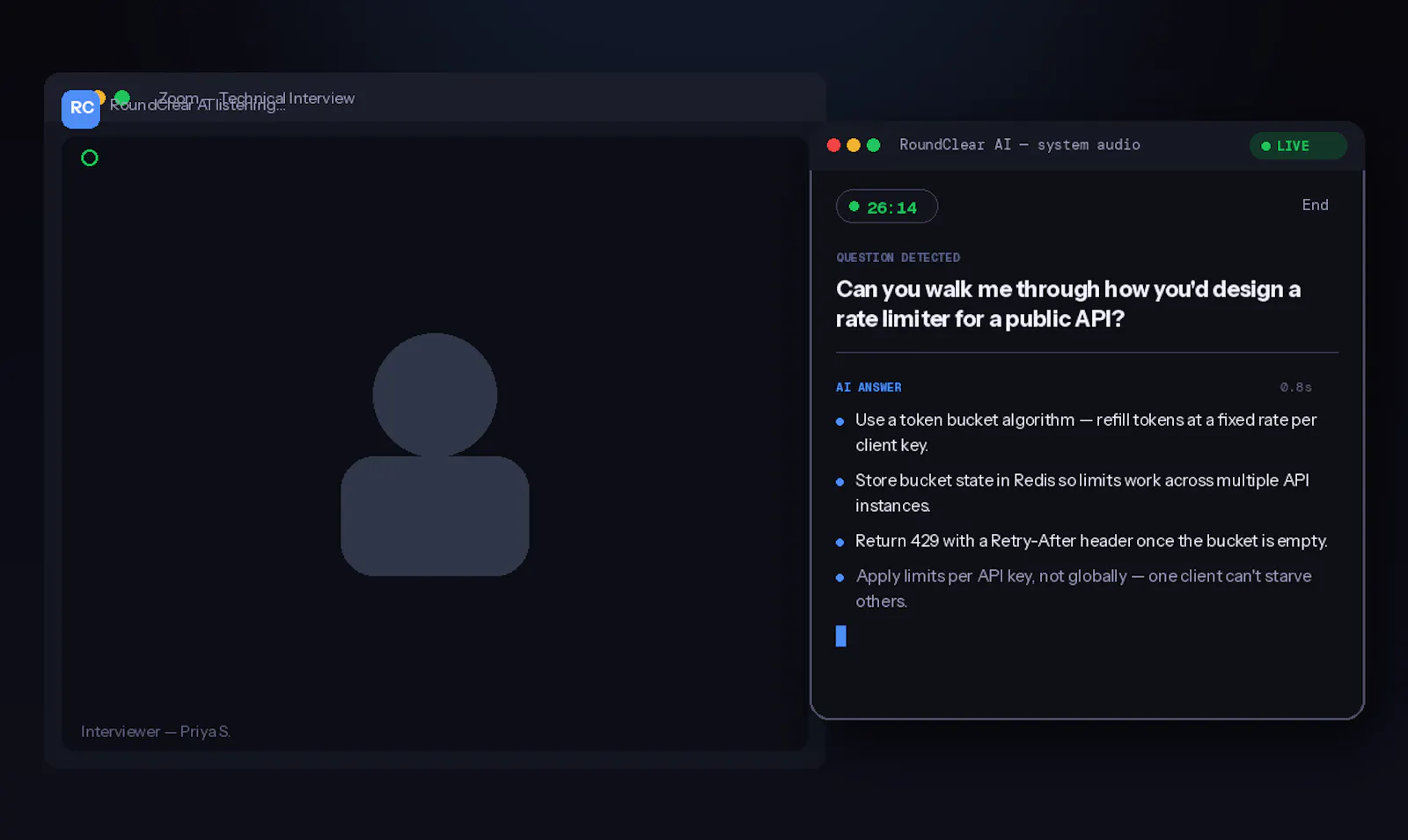
Task: Click the LIVE status badge
Action: coord(1297,146)
